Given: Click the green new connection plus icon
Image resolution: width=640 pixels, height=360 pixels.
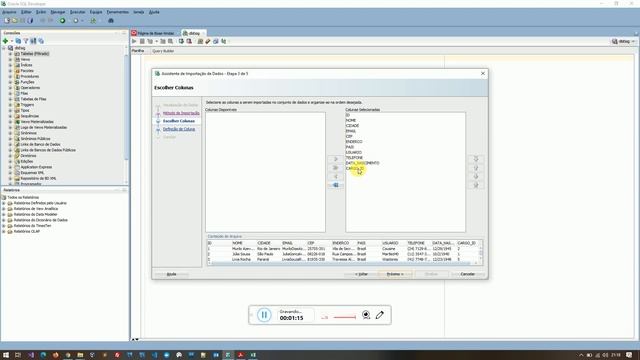Looking at the screenshot, I should [x=5, y=41].
